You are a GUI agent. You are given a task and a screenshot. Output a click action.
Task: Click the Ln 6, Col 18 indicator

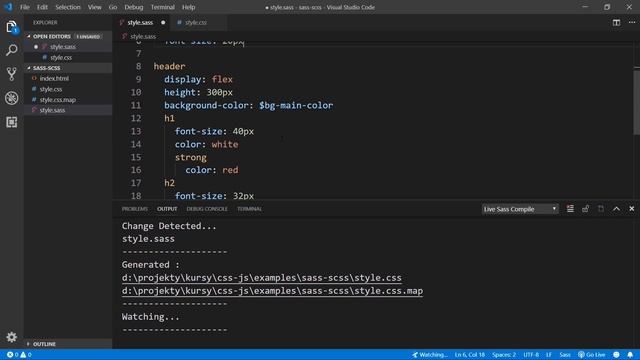pyautogui.click(x=470, y=355)
